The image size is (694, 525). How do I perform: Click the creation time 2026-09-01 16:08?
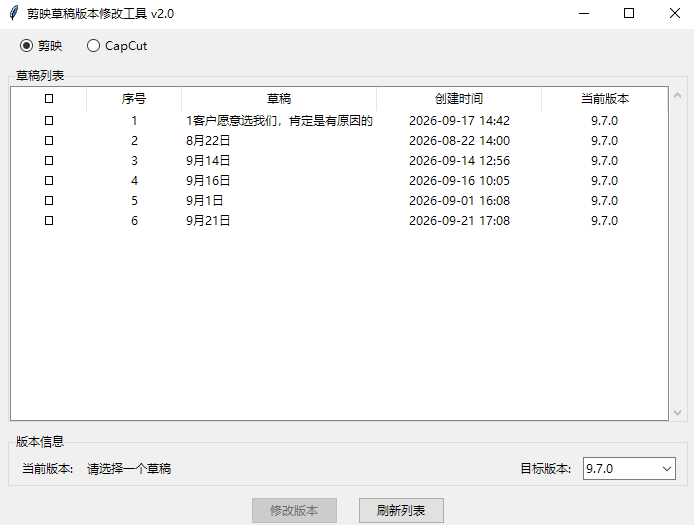tap(459, 201)
